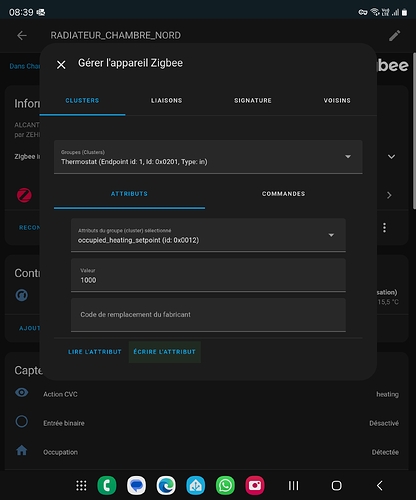This screenshot has height=500, width=416.
Task: Select the Commandes sub-tab
Action: pos(283,194)
